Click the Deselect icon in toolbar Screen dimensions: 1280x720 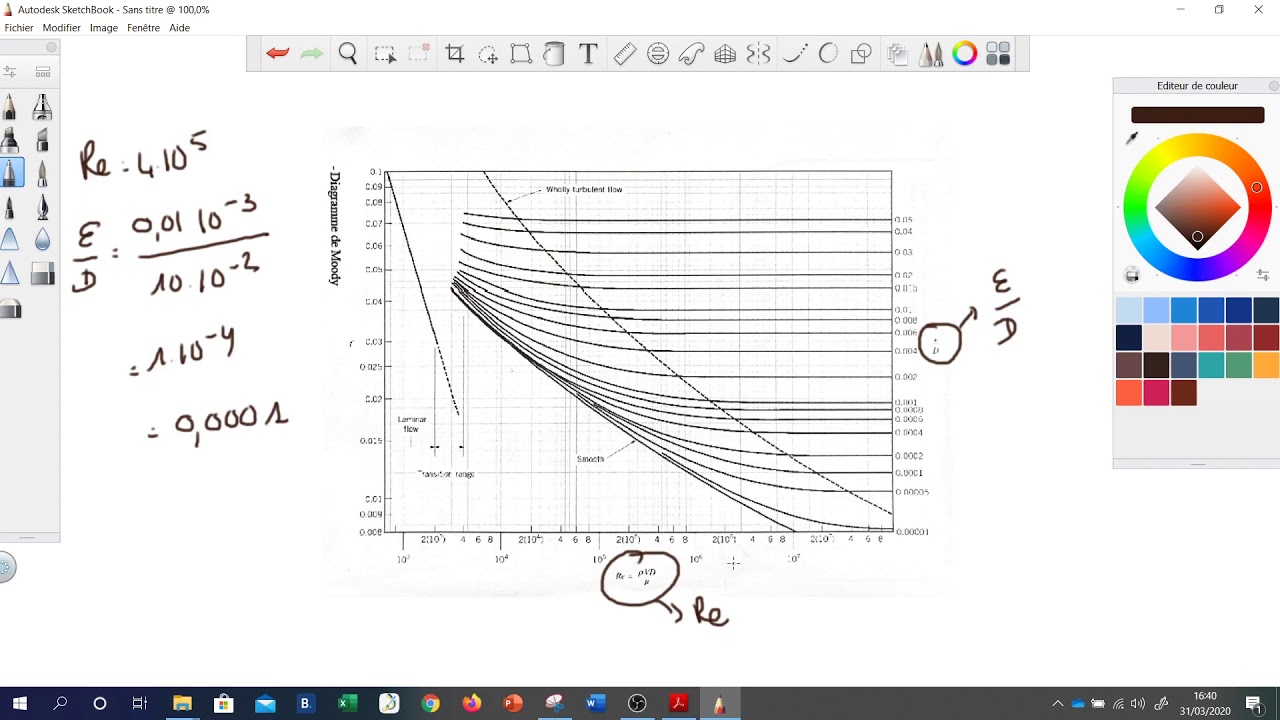tap(419, 54)
